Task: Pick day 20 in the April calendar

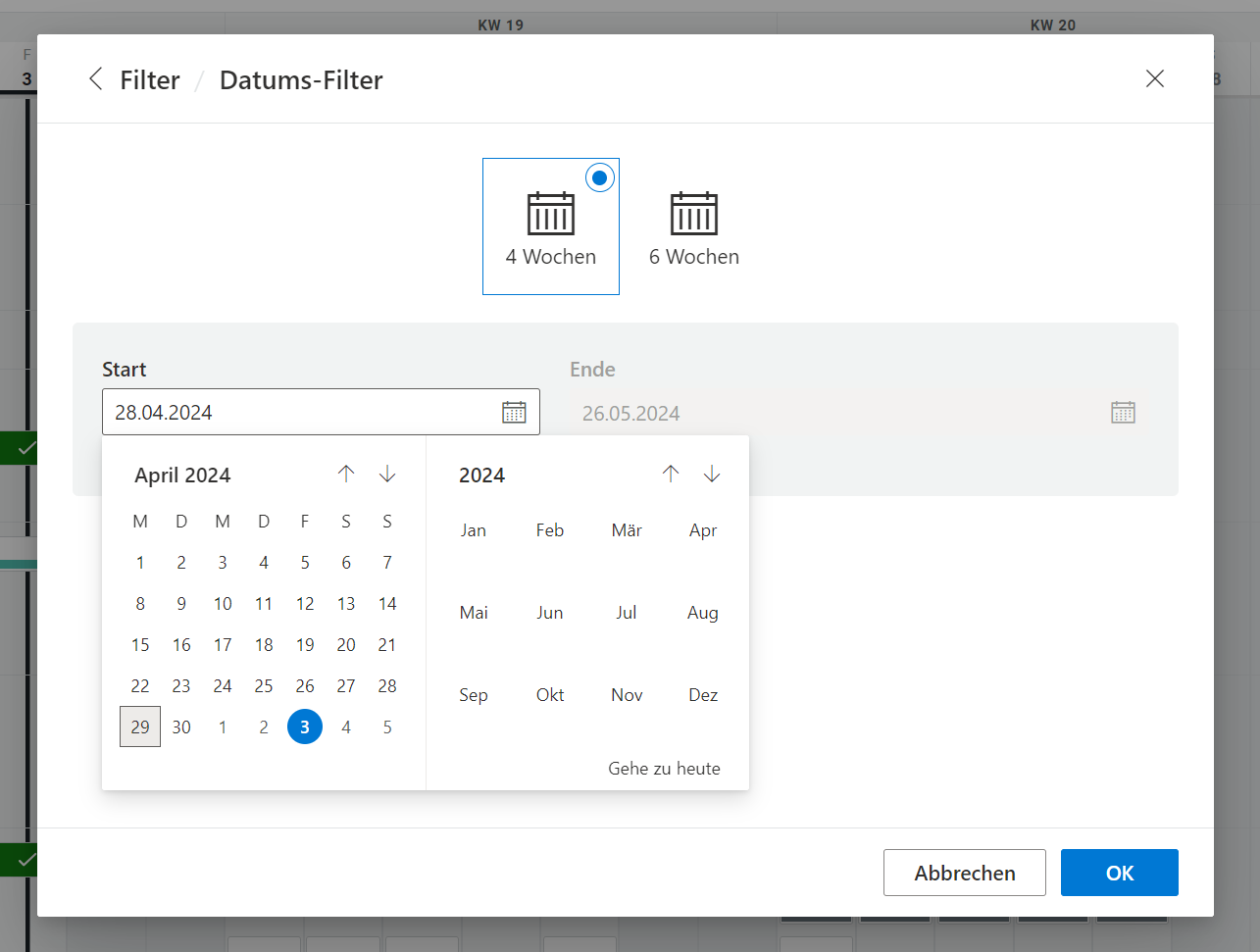Action: [346, 645]
